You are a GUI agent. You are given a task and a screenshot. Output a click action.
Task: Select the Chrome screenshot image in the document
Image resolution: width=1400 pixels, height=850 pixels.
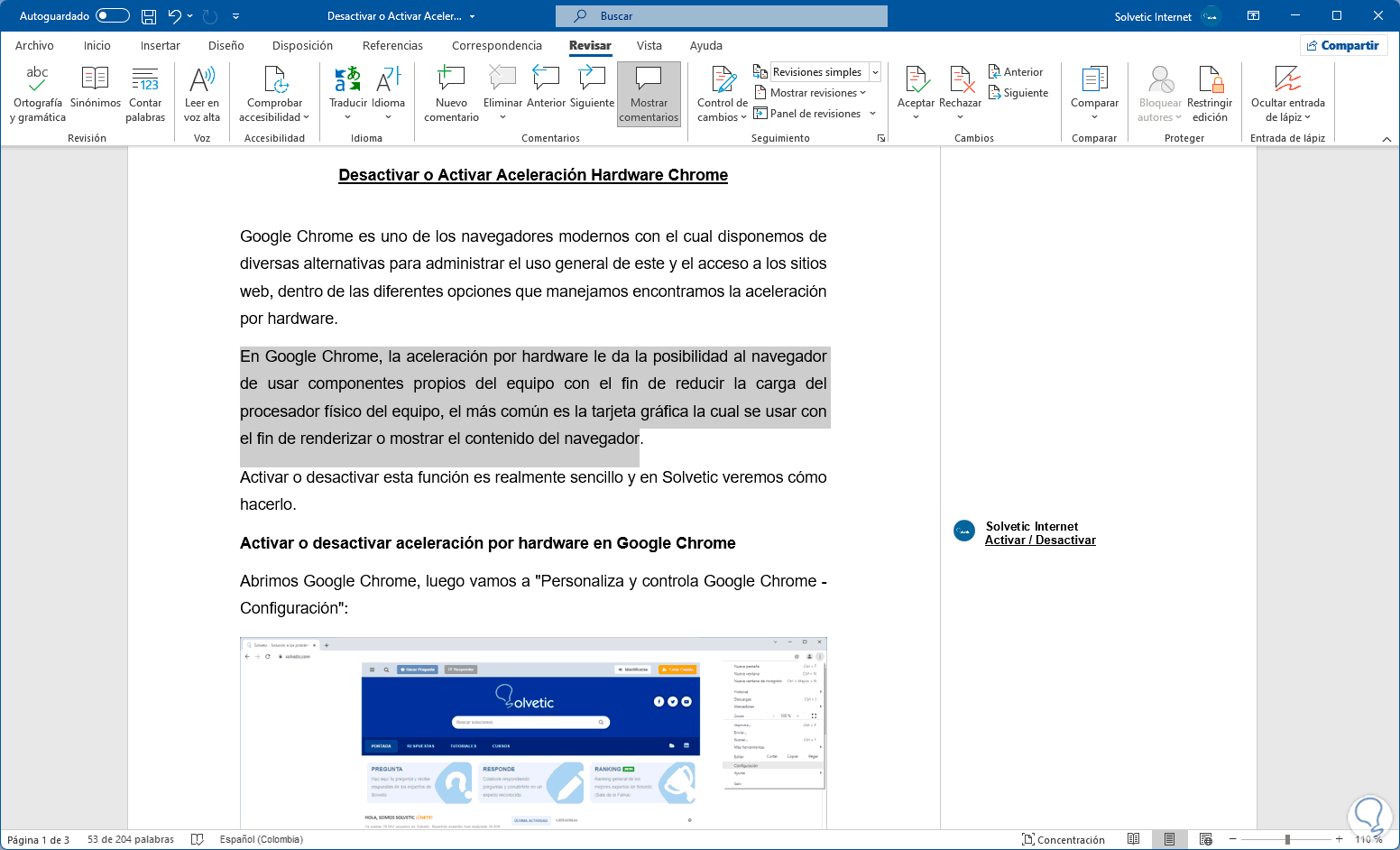[x=533, y=733]
